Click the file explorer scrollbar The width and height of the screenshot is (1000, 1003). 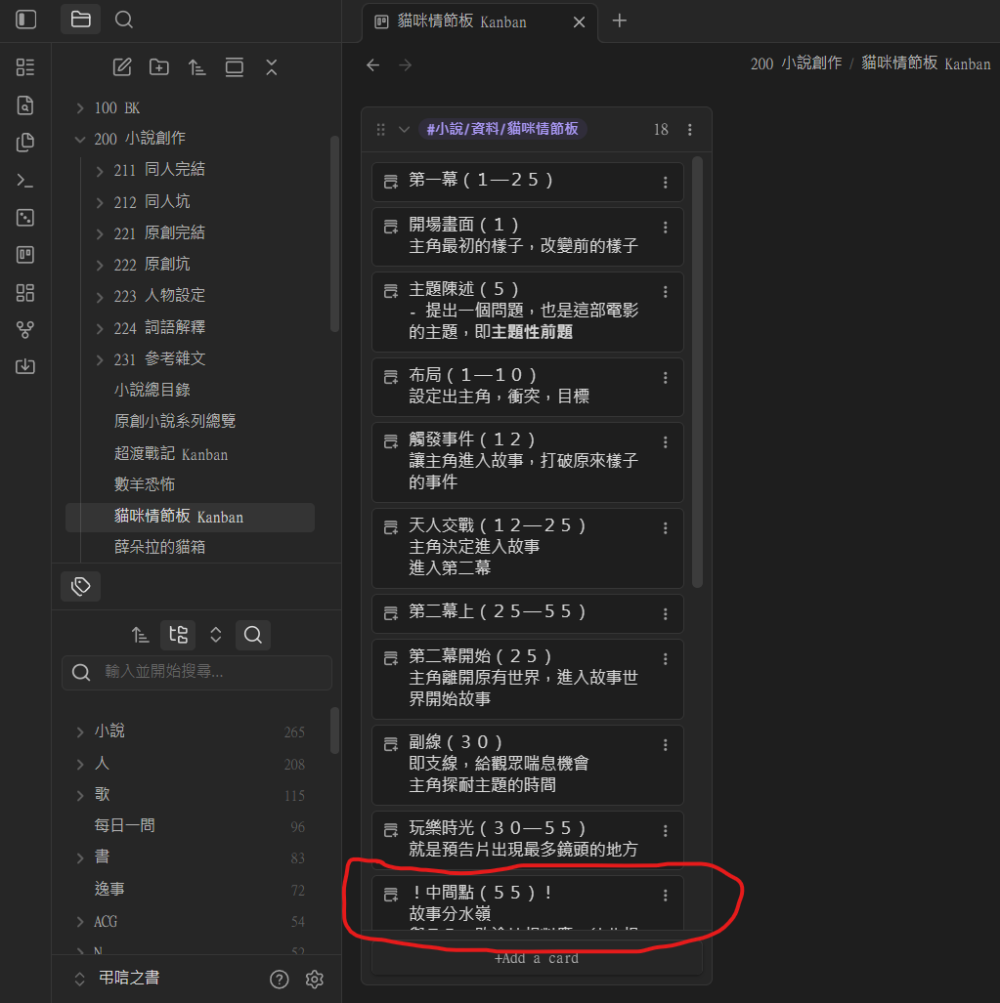tap(334, 234)
